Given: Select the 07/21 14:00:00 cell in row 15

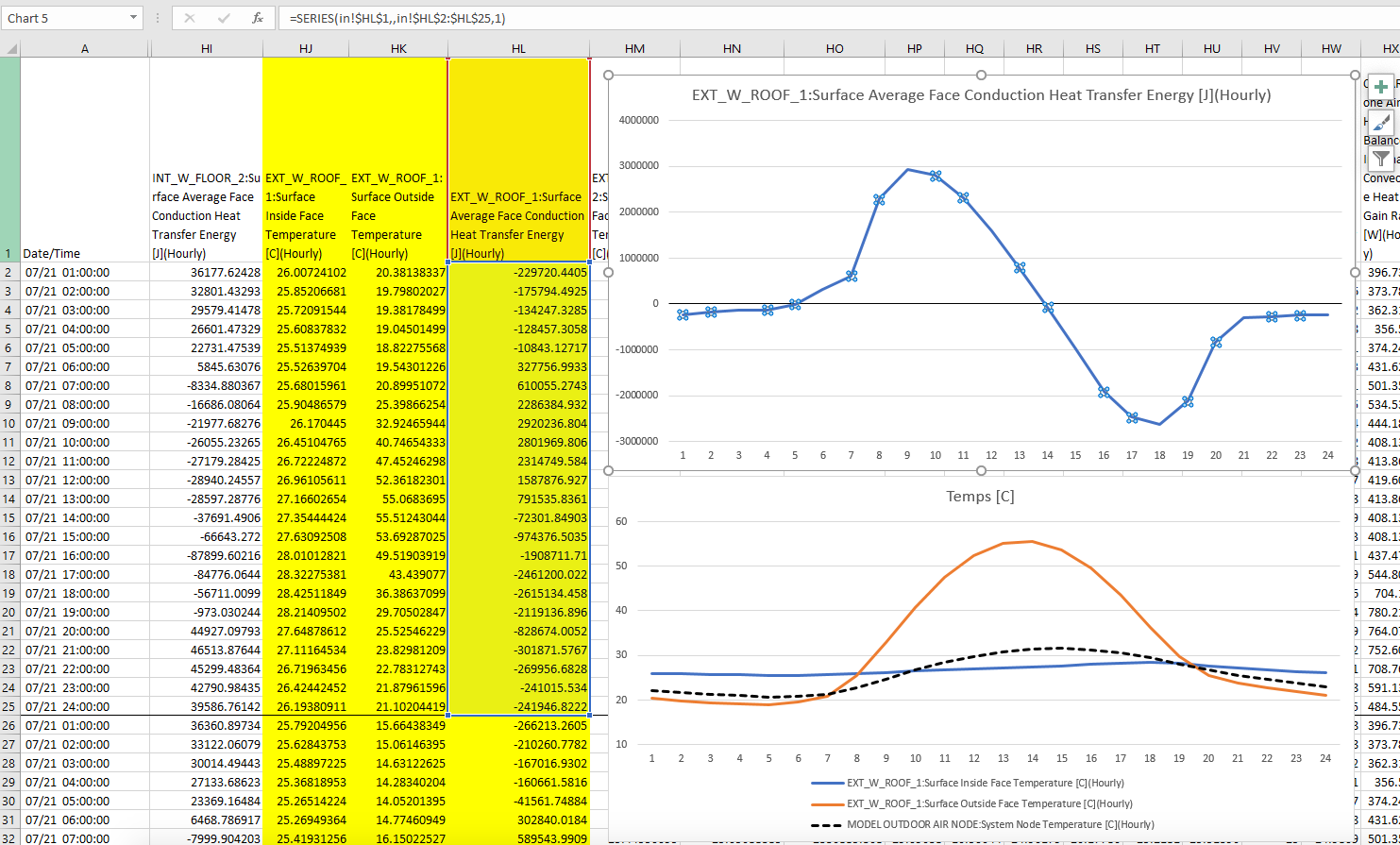Looking at the screenshot, I should (85, 517).
